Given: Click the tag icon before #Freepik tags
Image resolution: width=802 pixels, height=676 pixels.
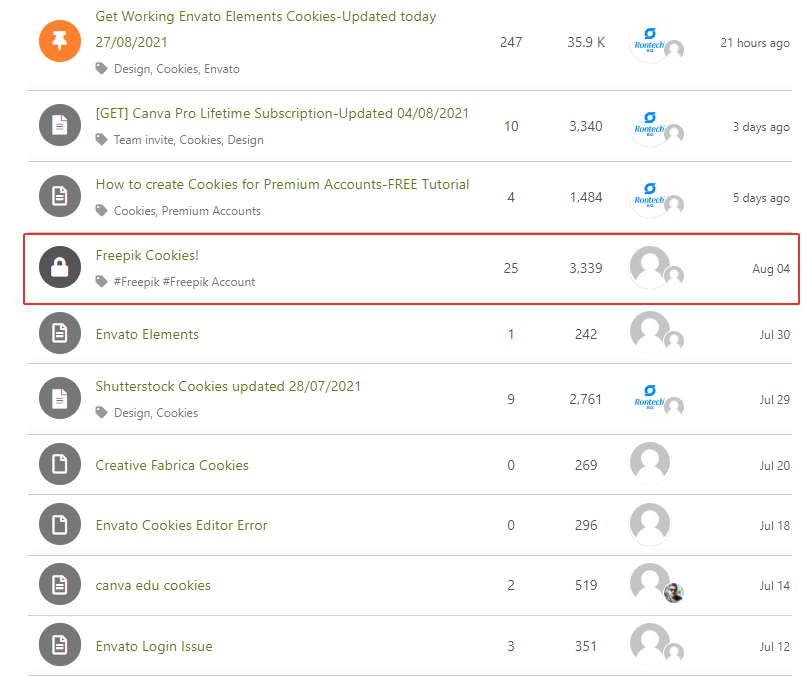Looking at the screenshot, I should coord(101,282).
